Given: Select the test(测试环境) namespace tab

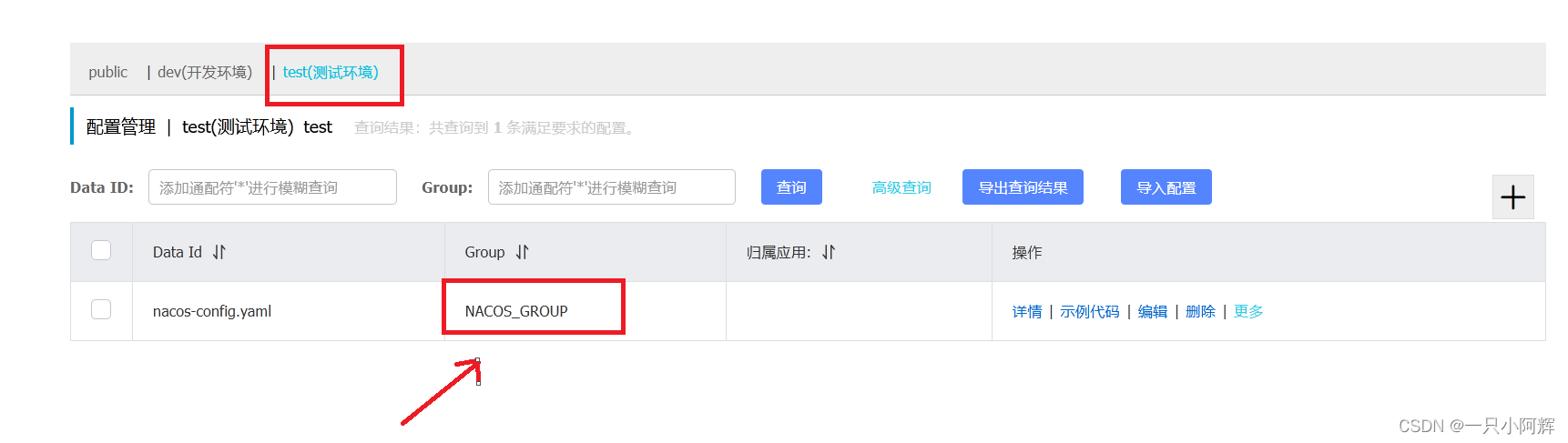Looking at the screenshot, I should [331, 72].
